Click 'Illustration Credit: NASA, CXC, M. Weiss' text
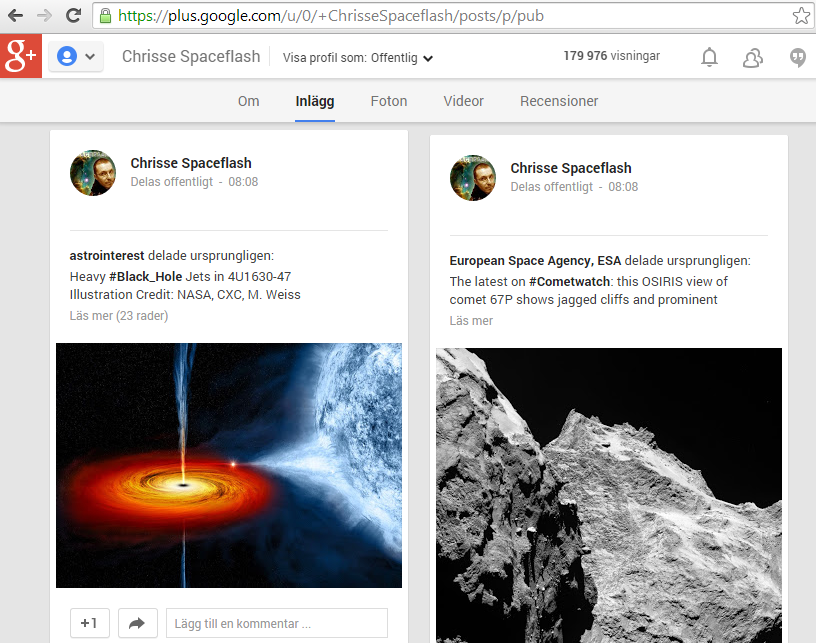 185,294
